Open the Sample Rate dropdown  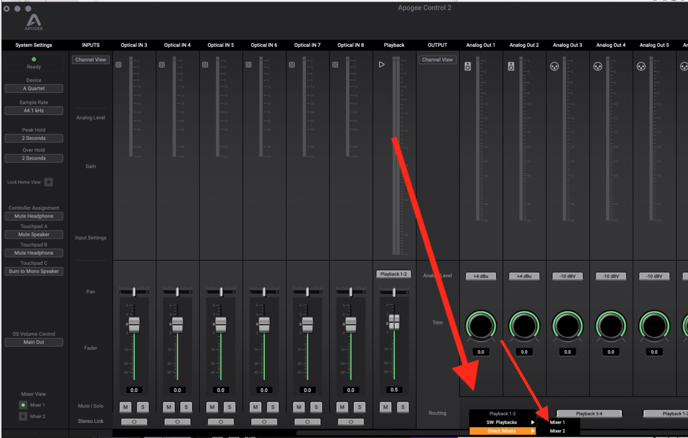pyautogui.click(x=34, y=111)
